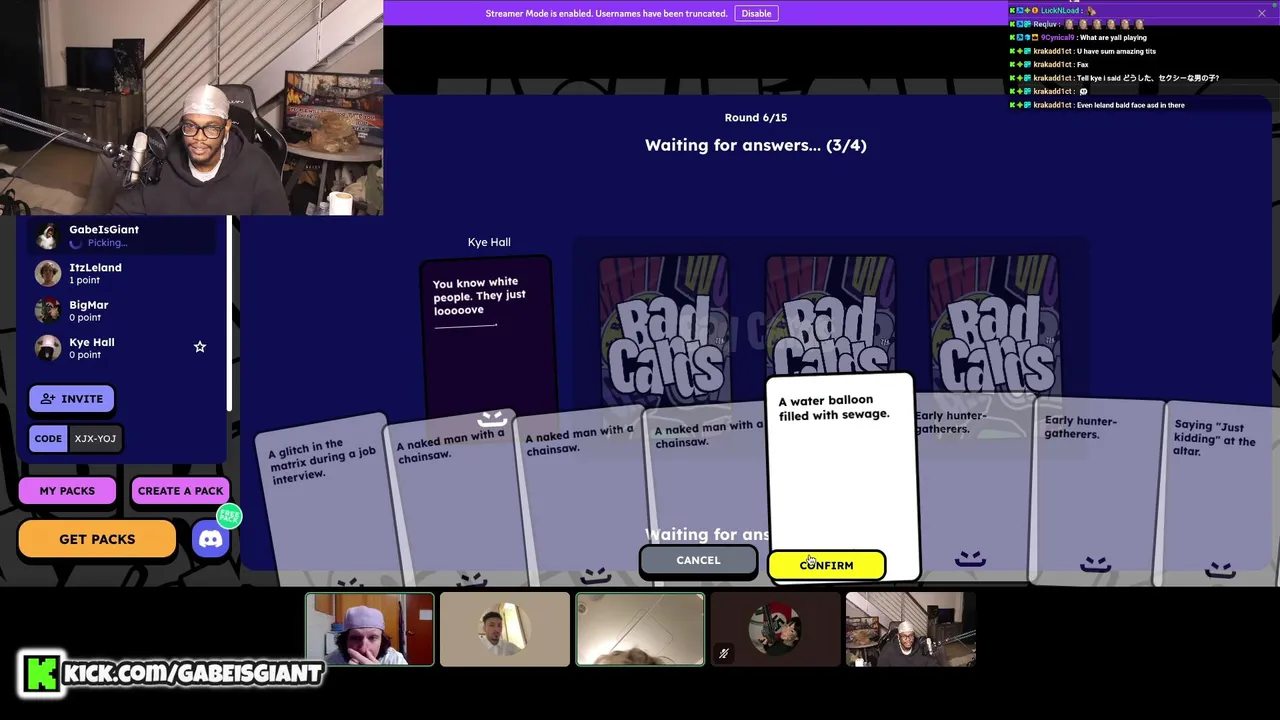Viewport: 1280px width, 720px height.
Task: Click the star icon beside Kye Hall
Action: point(200,347)
